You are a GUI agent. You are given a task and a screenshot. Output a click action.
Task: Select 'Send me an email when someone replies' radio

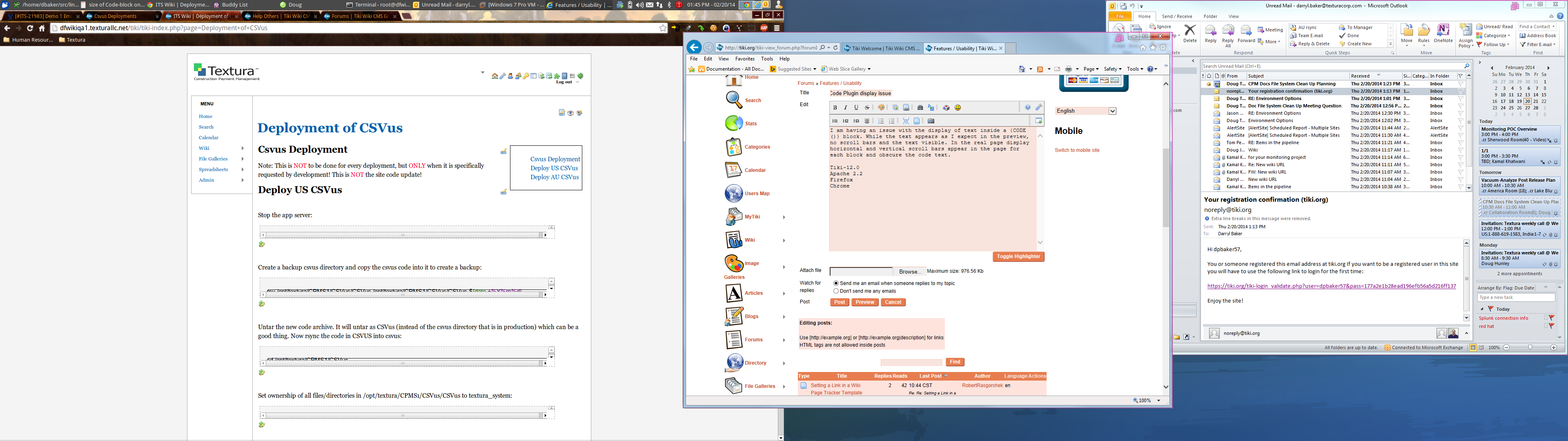click(836, 283)
